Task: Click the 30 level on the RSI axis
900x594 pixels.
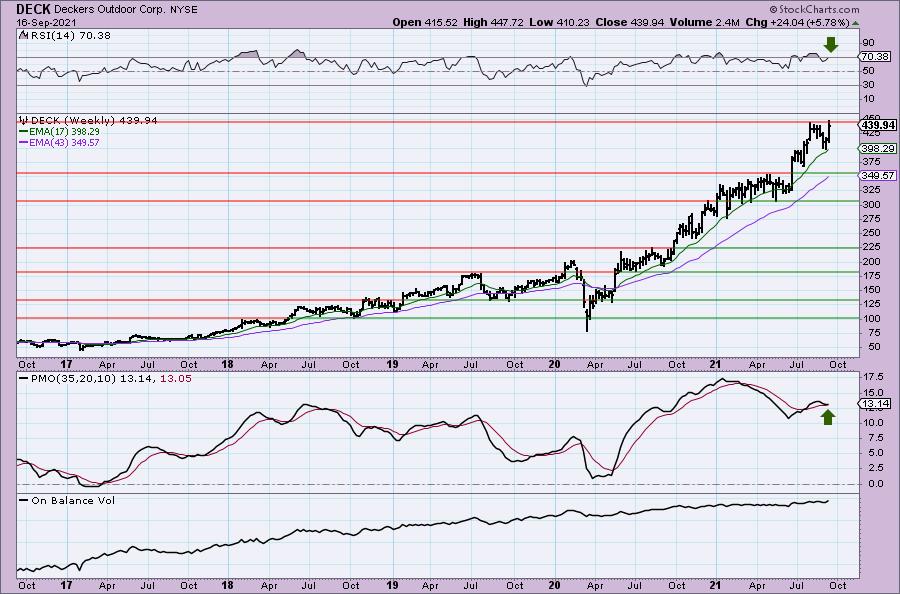Action: coord(868,85)
